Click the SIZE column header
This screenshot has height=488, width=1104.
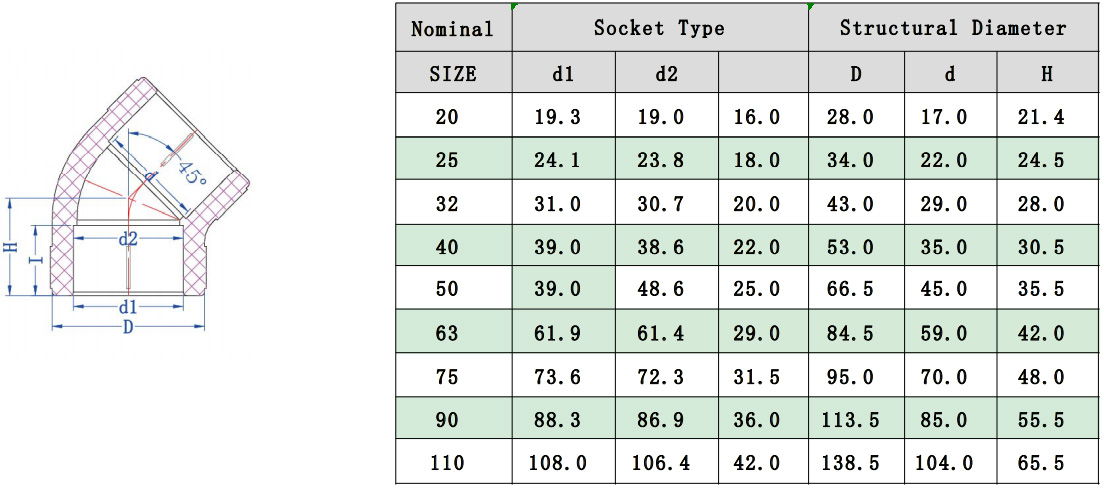click(453, 73)
